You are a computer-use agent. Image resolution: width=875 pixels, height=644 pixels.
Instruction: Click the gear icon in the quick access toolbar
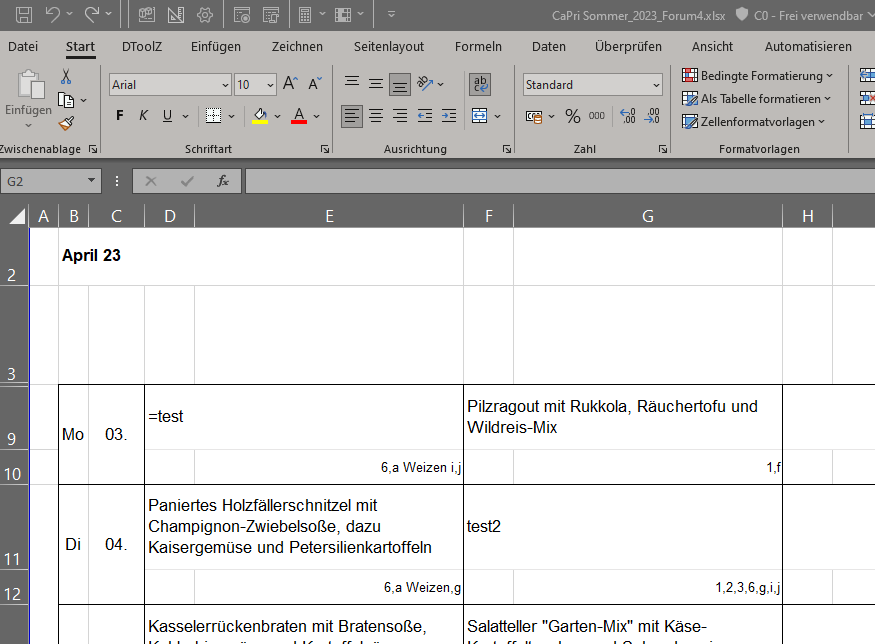click(x=205, y=15)
